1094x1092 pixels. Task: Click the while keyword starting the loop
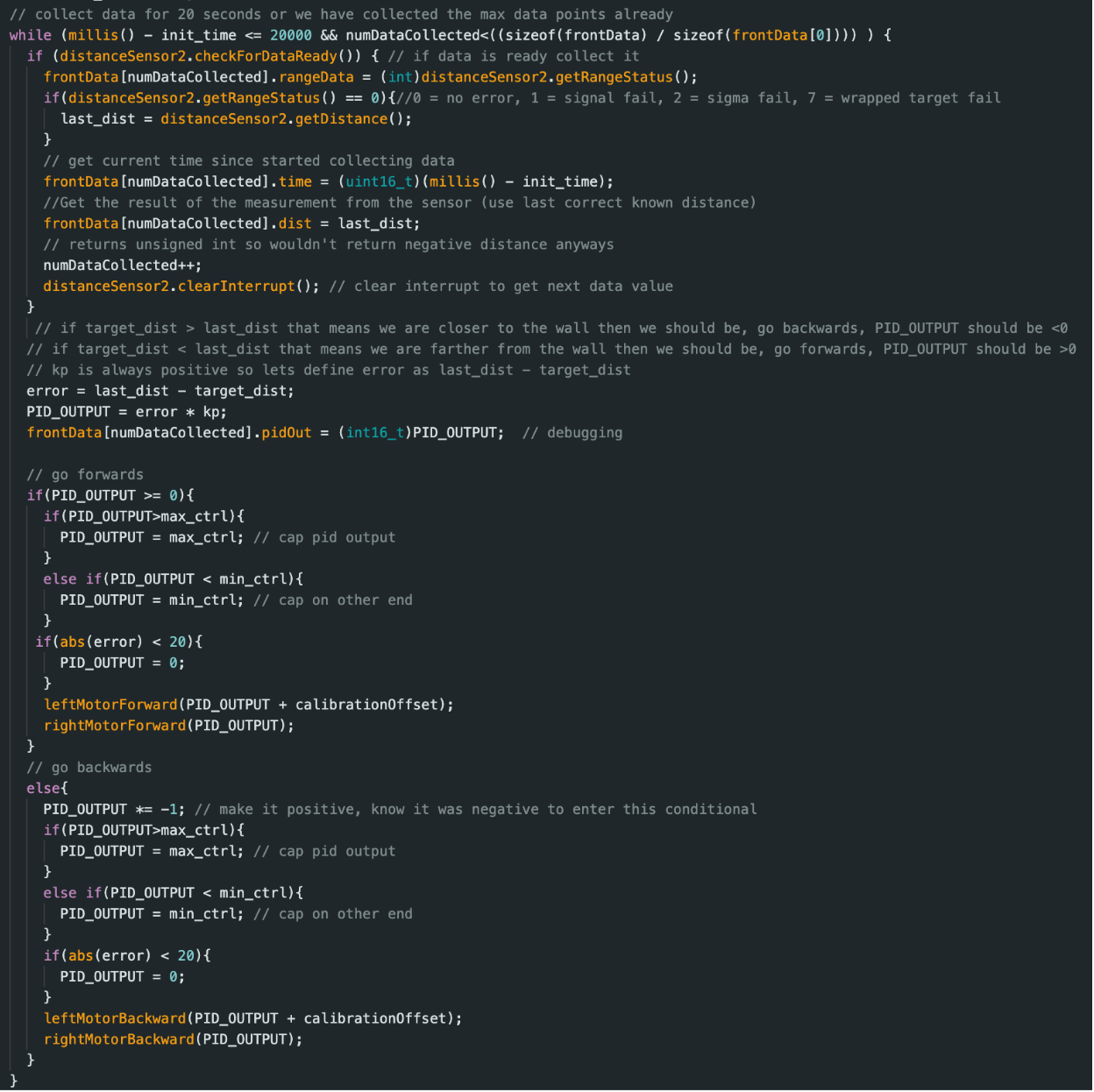tap(30, 35)
